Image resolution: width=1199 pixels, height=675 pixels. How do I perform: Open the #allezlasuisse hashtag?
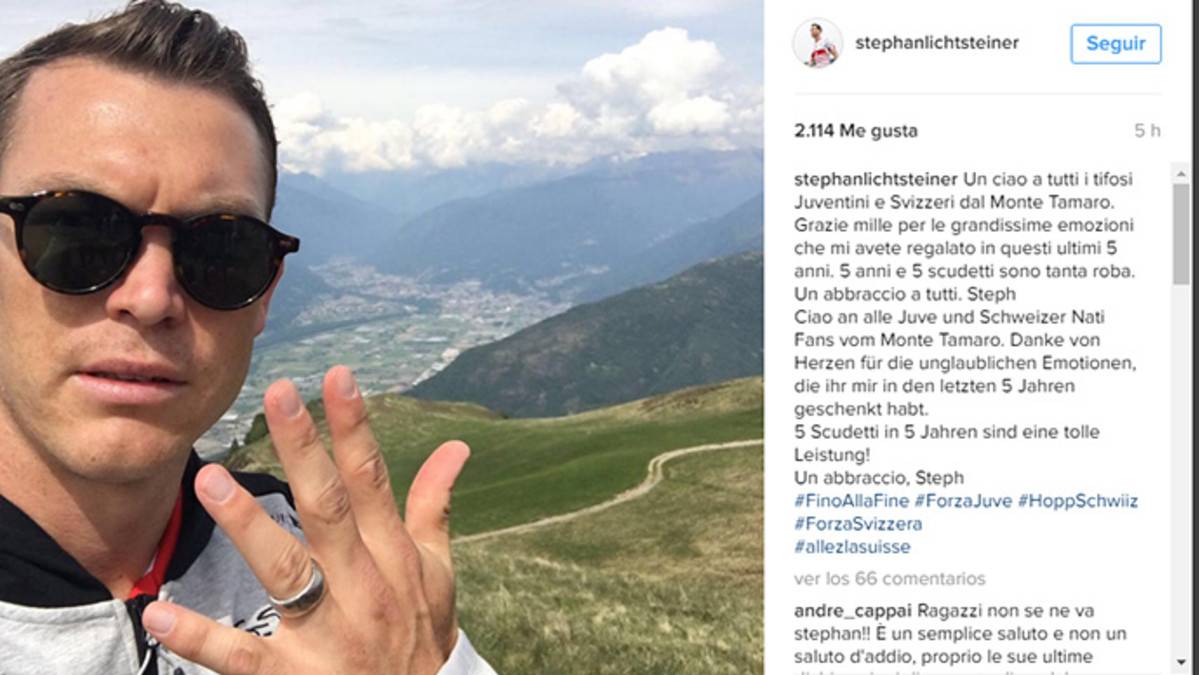point(852,547)
